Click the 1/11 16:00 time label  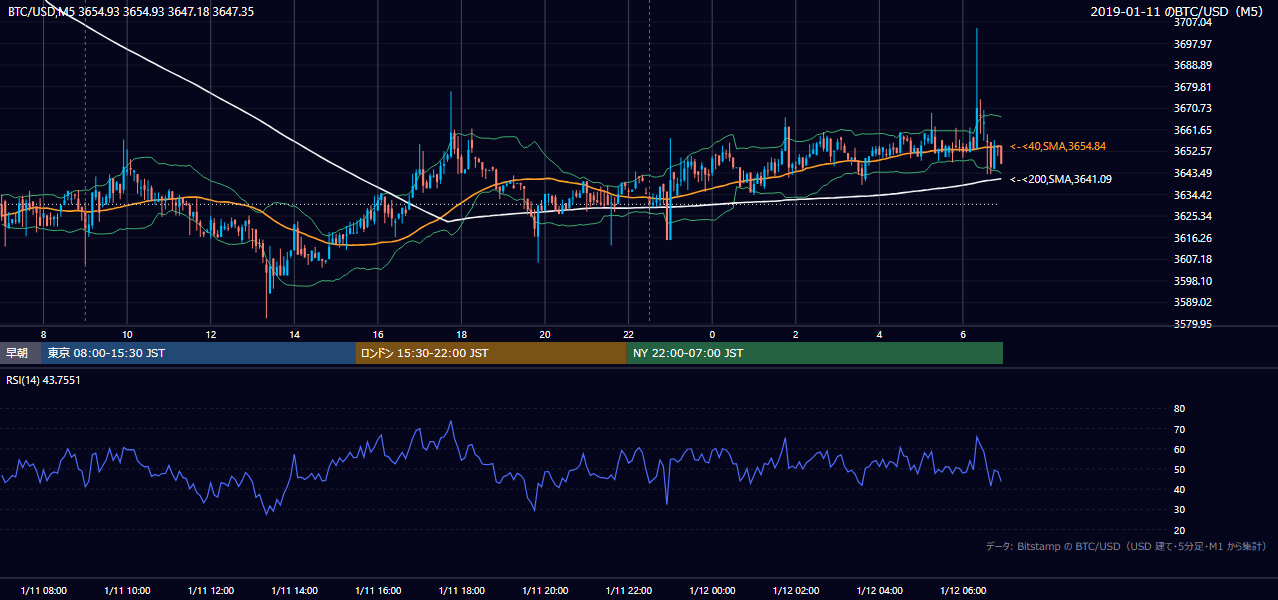click(377, 591)
